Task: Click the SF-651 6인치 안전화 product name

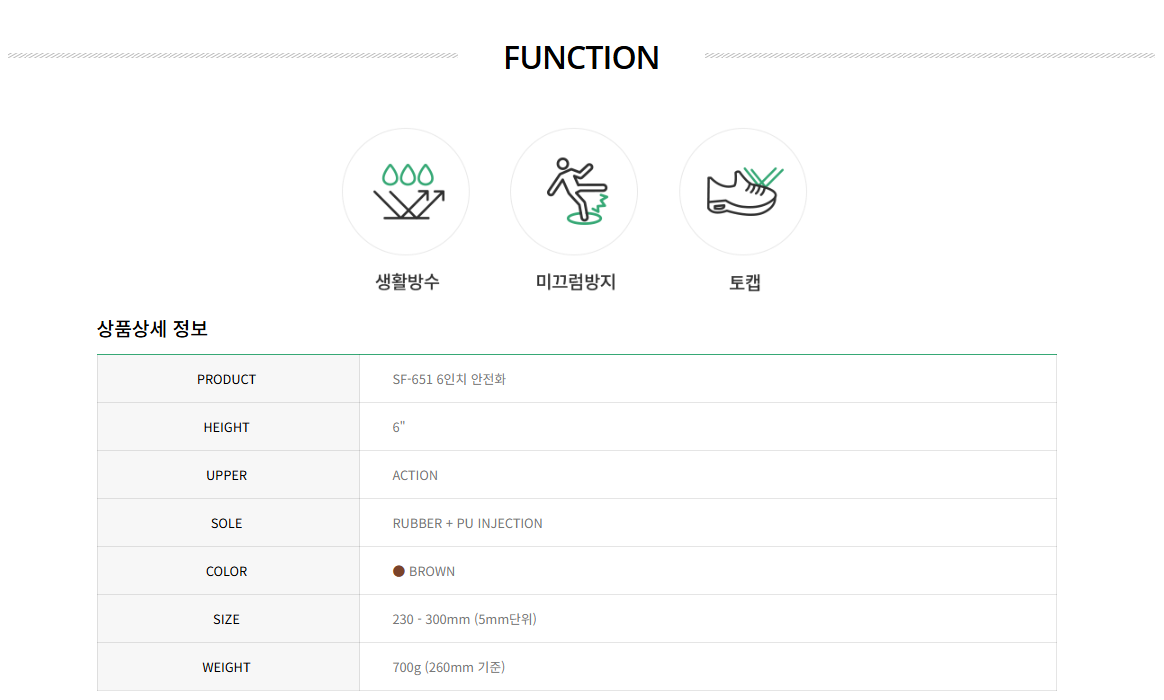Action: tap(449, 379)
